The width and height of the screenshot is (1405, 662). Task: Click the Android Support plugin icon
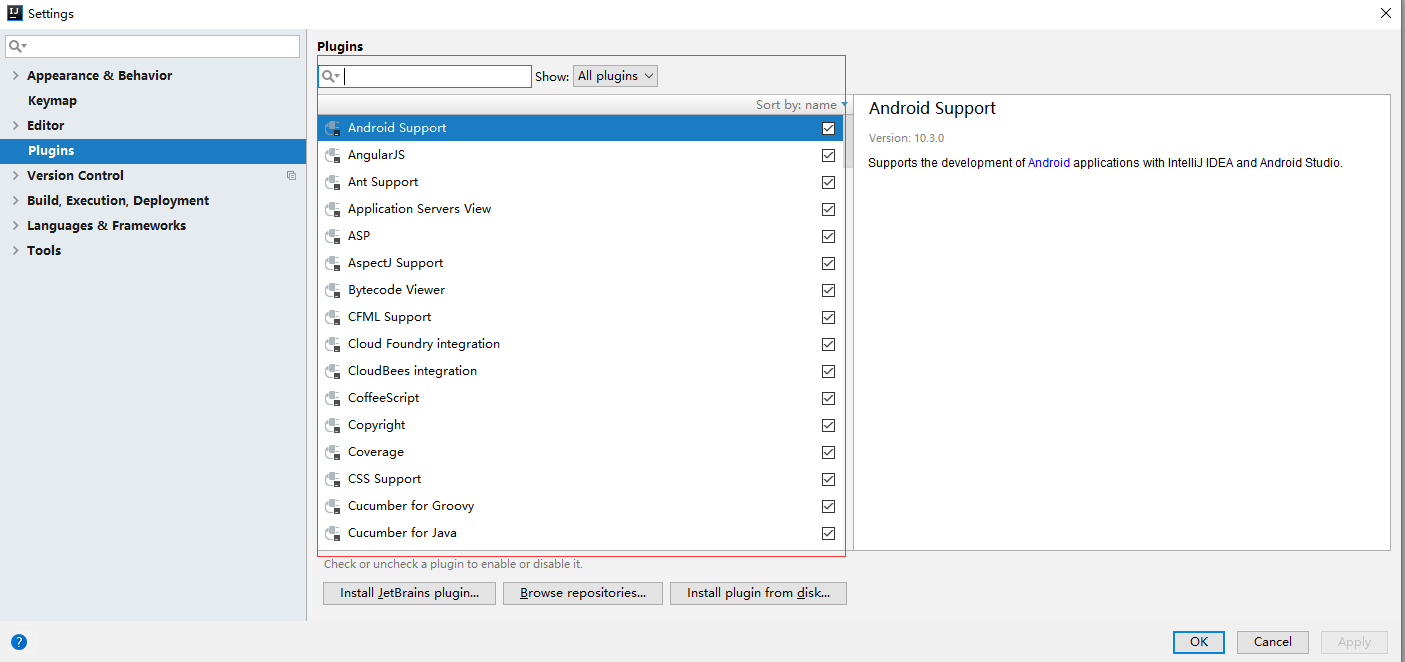tap(333, 127)
